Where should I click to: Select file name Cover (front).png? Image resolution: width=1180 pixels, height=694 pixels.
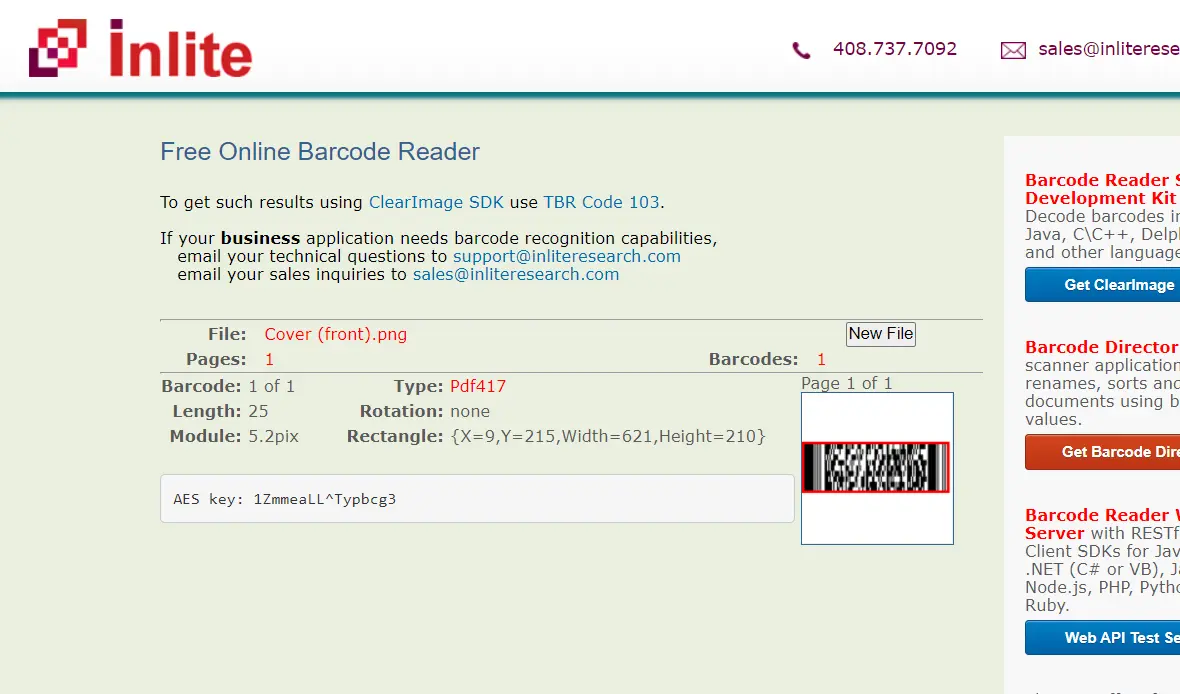click(336, 334)
